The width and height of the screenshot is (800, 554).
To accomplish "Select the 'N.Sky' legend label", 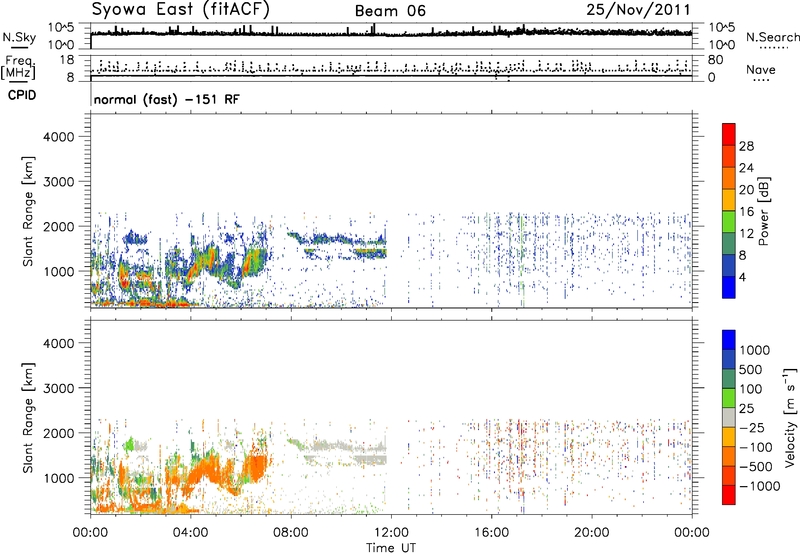I will pyautogui.click(x=19, y=38).
